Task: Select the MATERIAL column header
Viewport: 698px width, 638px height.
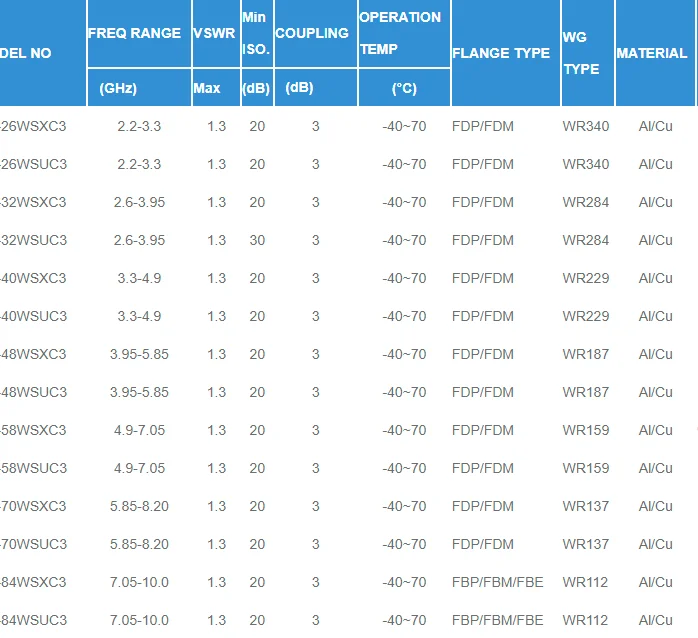Action: (x=652, y=53)
